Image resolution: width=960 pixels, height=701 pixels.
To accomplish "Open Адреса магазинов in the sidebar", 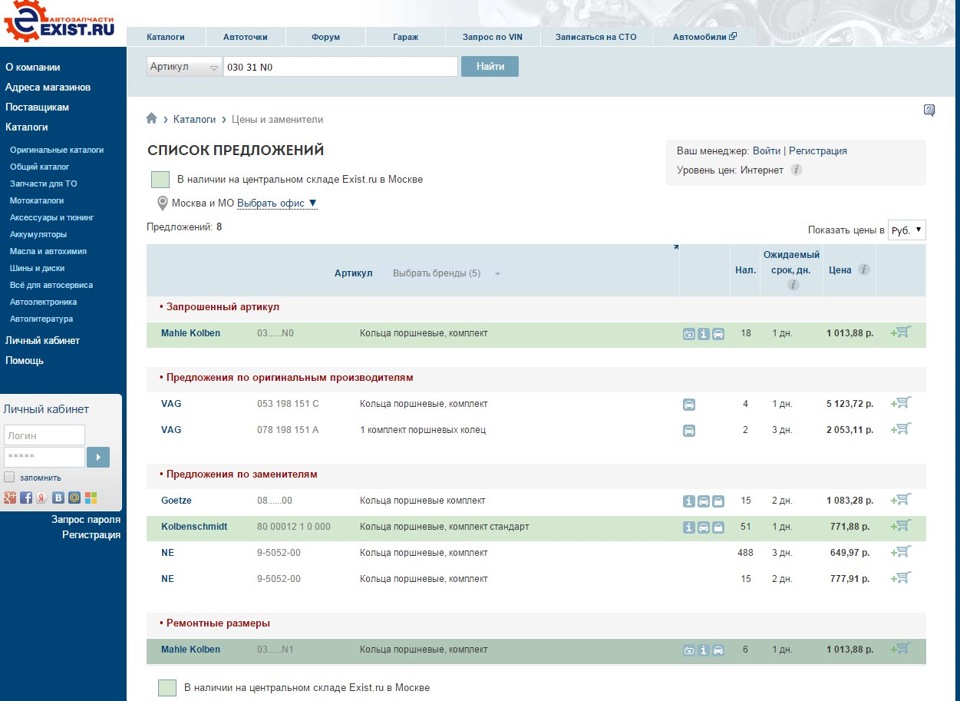I will point(48,87).
